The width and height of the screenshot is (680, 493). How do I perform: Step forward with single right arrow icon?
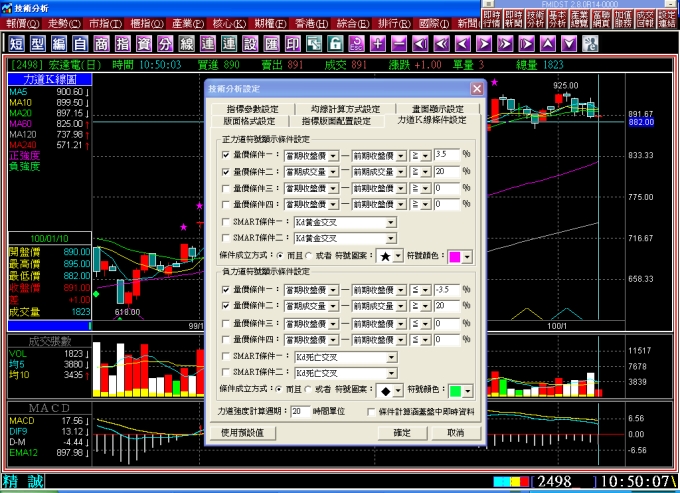(x=484, y=43)
